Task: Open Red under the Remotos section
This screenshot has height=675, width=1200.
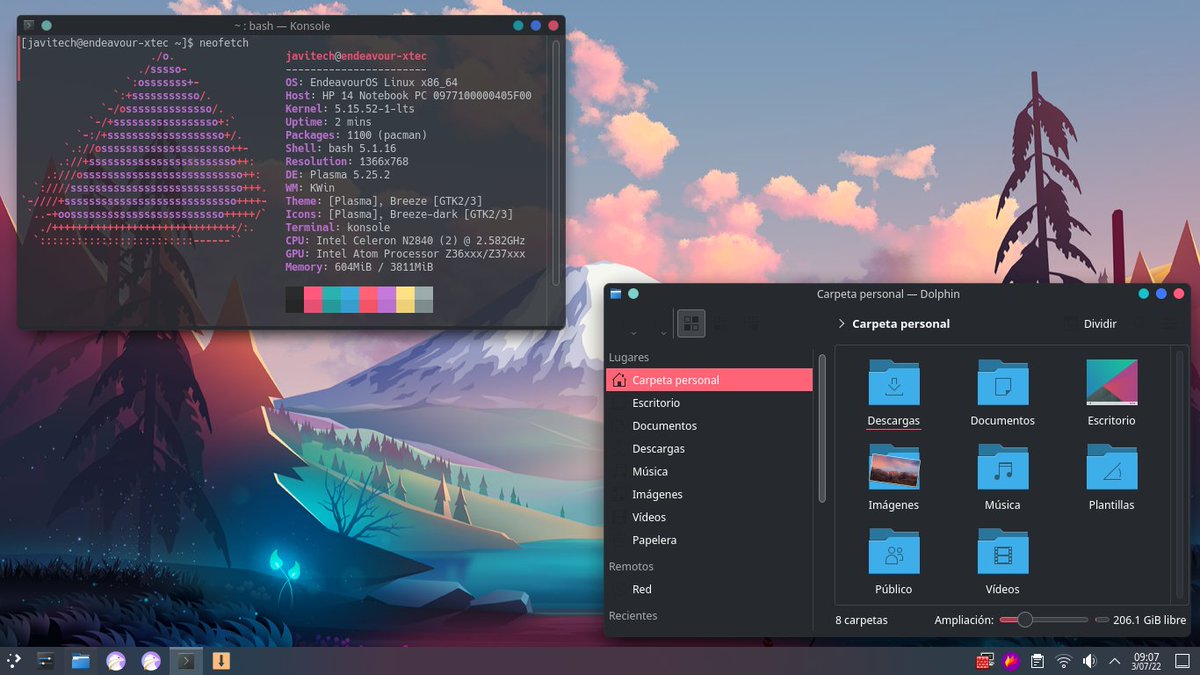Action: tap(709, 590)
